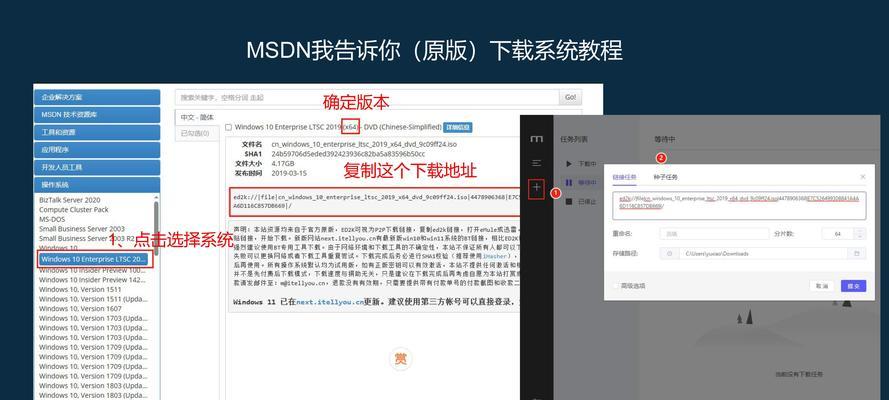Open the 已勾选(0) tab
This screenshot has width=889, height=400.
[x=196, y=134]
